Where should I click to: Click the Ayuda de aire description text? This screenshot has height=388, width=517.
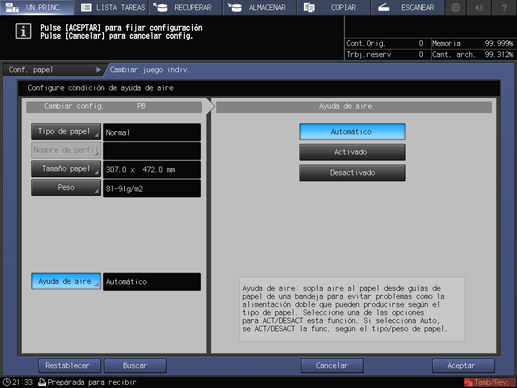352,309
